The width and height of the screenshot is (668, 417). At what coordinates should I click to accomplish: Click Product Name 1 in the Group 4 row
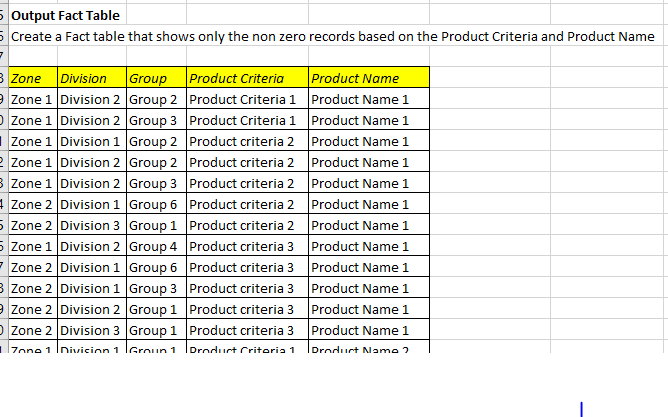(x=369, y=246)
